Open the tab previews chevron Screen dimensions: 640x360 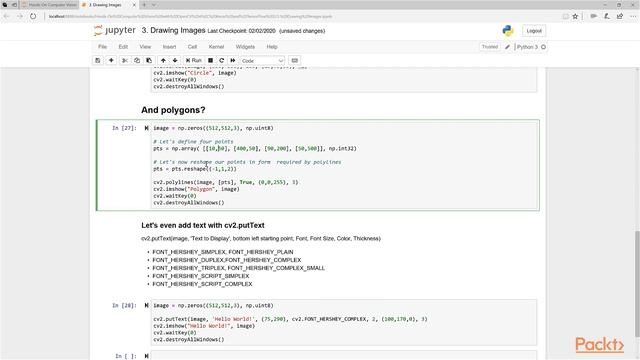tap(154, 5)
